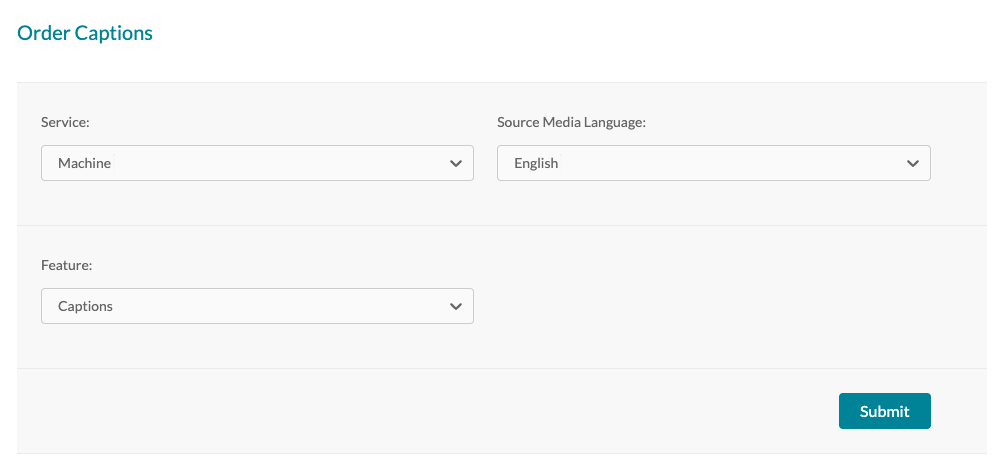This screenshot has width=1001, height=464.
Task: Click the divider line above the Feature section
Action: (x=500, y=225)
